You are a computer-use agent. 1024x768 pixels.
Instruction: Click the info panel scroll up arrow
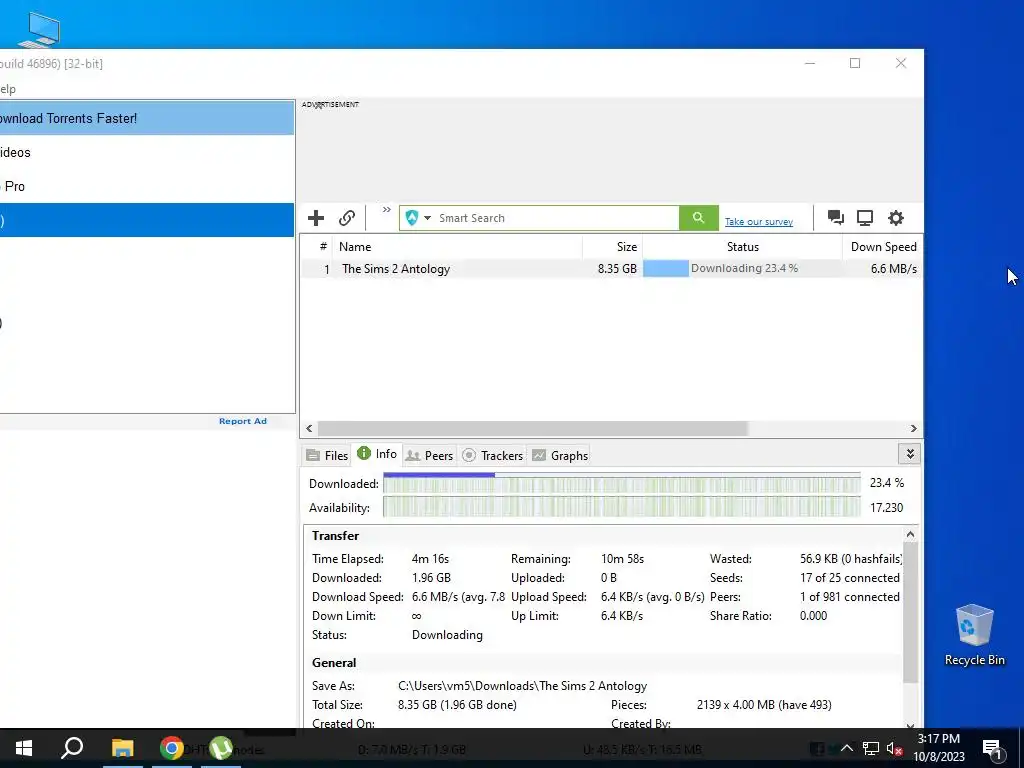tap(910, 534)
